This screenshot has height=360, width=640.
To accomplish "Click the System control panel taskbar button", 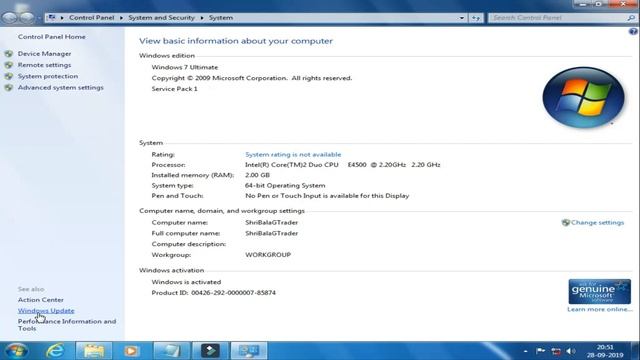I will pos(249,351).
